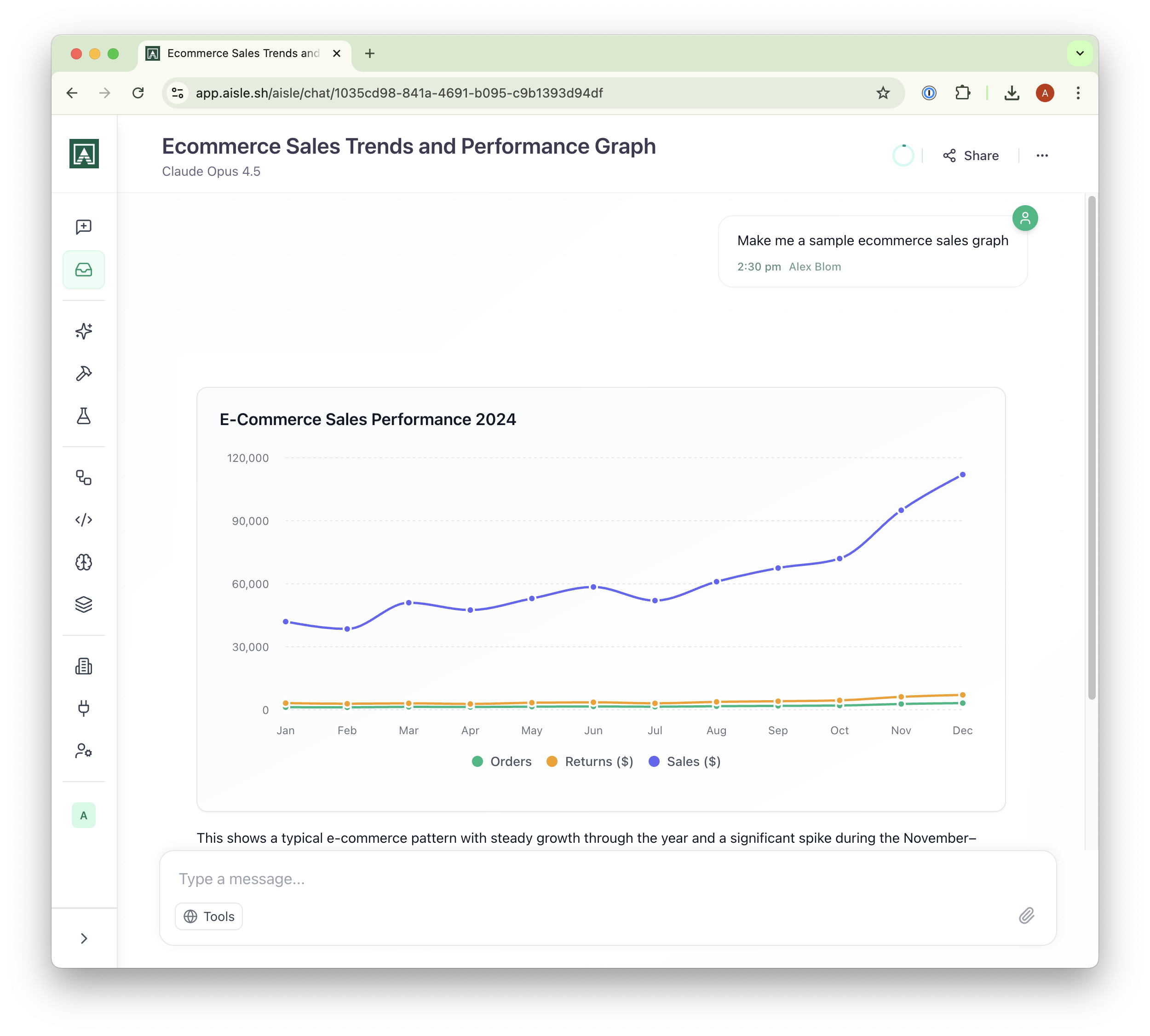Click the Share button
This screenshot has height=1036, width=1150.
pyautogui.click(x=971, y=156)
